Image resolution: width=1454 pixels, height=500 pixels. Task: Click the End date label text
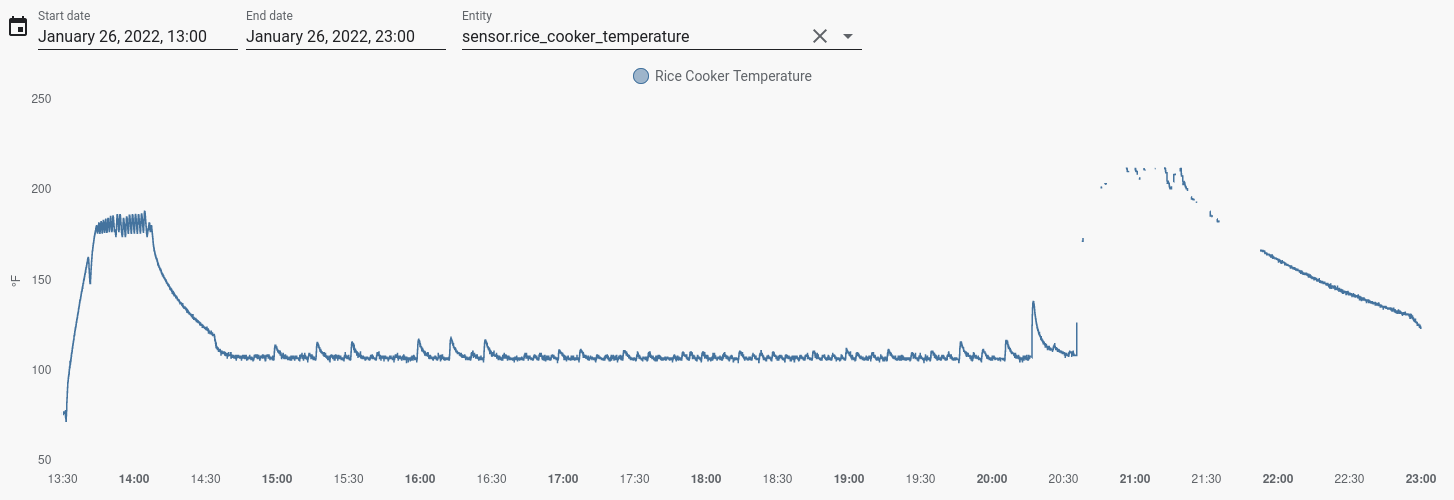[x=269, y=16]
